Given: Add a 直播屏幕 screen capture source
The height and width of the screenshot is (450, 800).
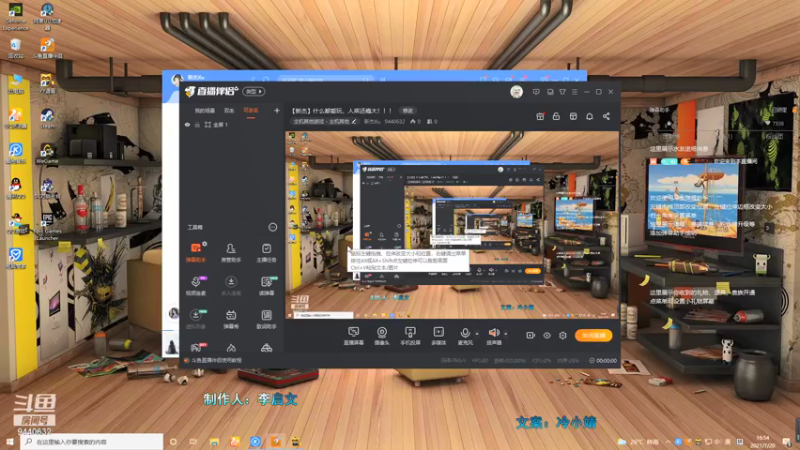Looking at the screenshot, I should 353,336.
